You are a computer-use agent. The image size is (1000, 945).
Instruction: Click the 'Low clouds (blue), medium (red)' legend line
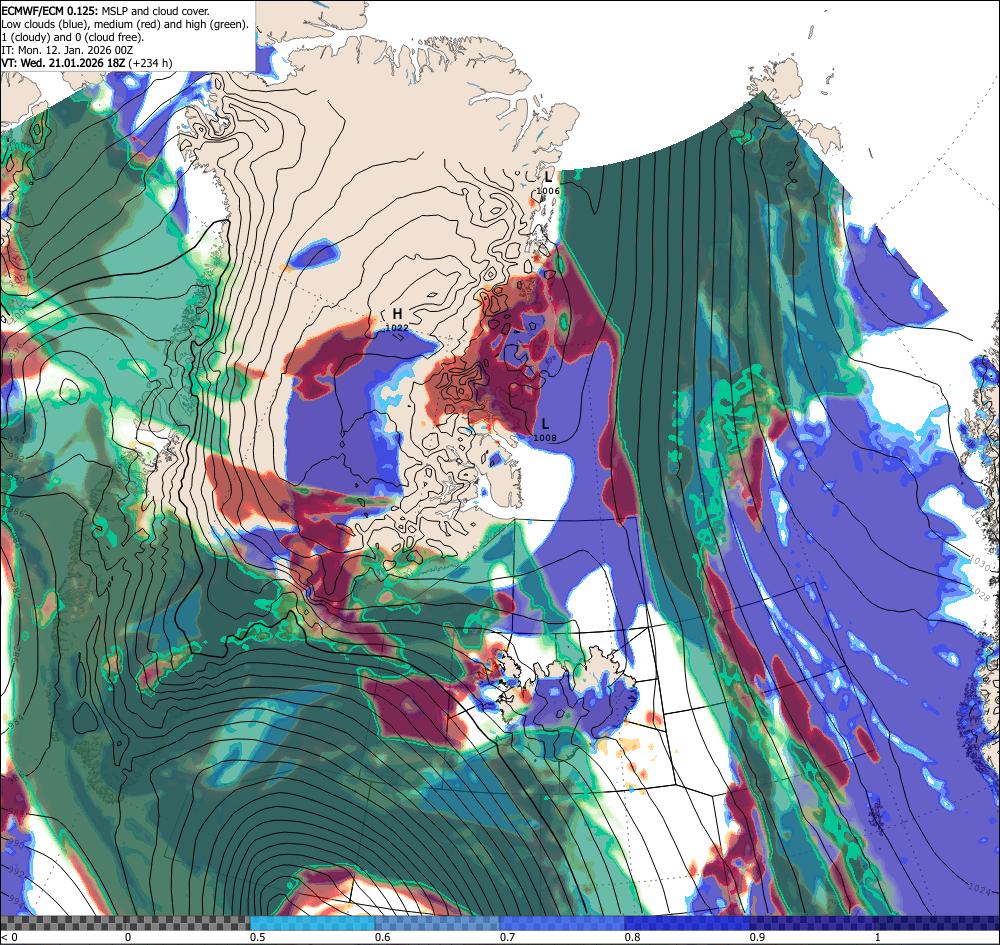[x=125, y=24]
